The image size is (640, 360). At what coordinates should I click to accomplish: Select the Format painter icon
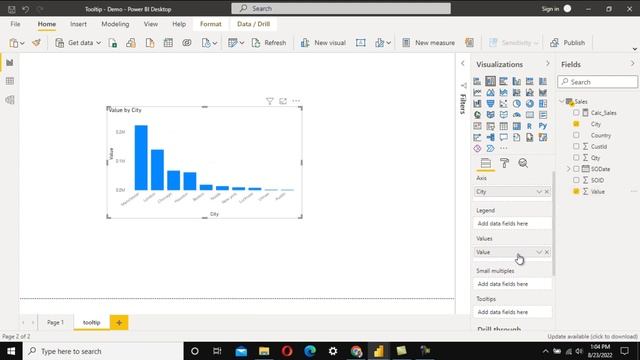(x=36, y=42)
